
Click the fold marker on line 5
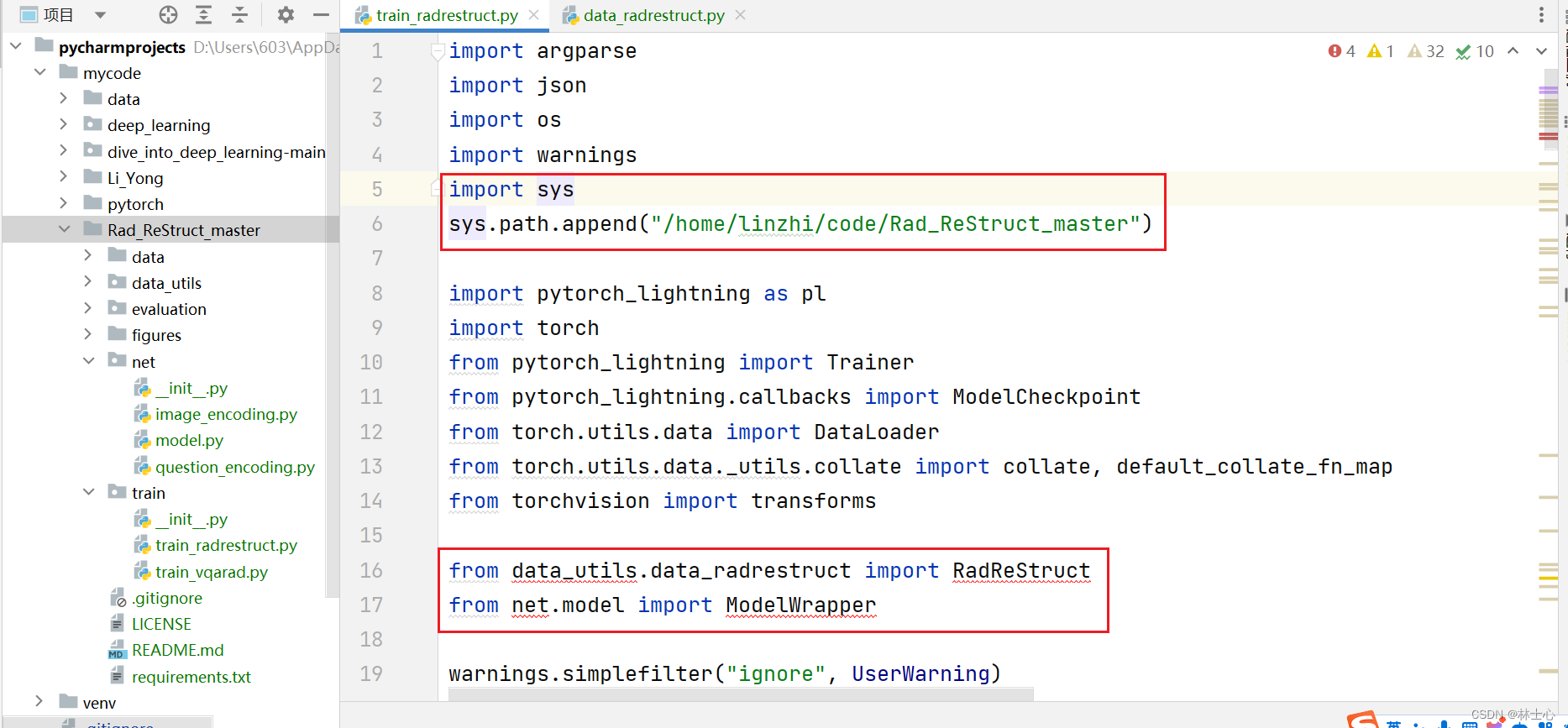tap(436, 188)
